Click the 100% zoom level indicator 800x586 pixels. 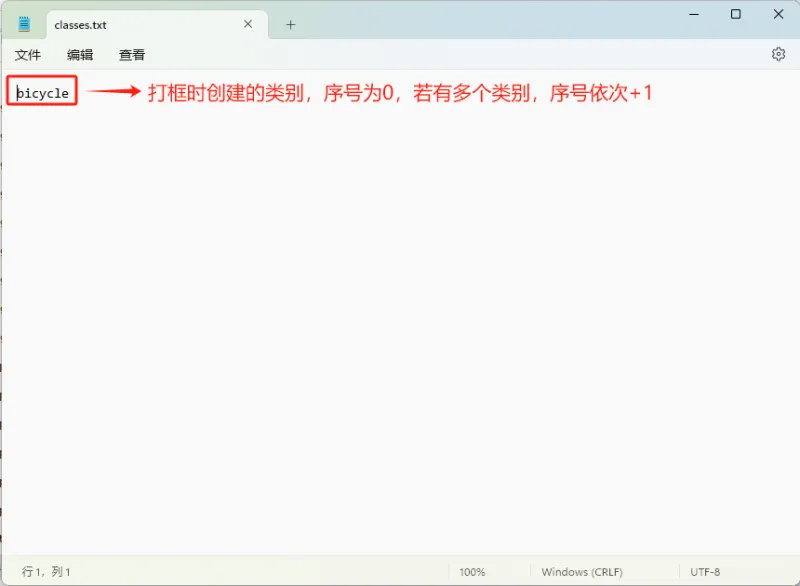(x=471, y=572)
